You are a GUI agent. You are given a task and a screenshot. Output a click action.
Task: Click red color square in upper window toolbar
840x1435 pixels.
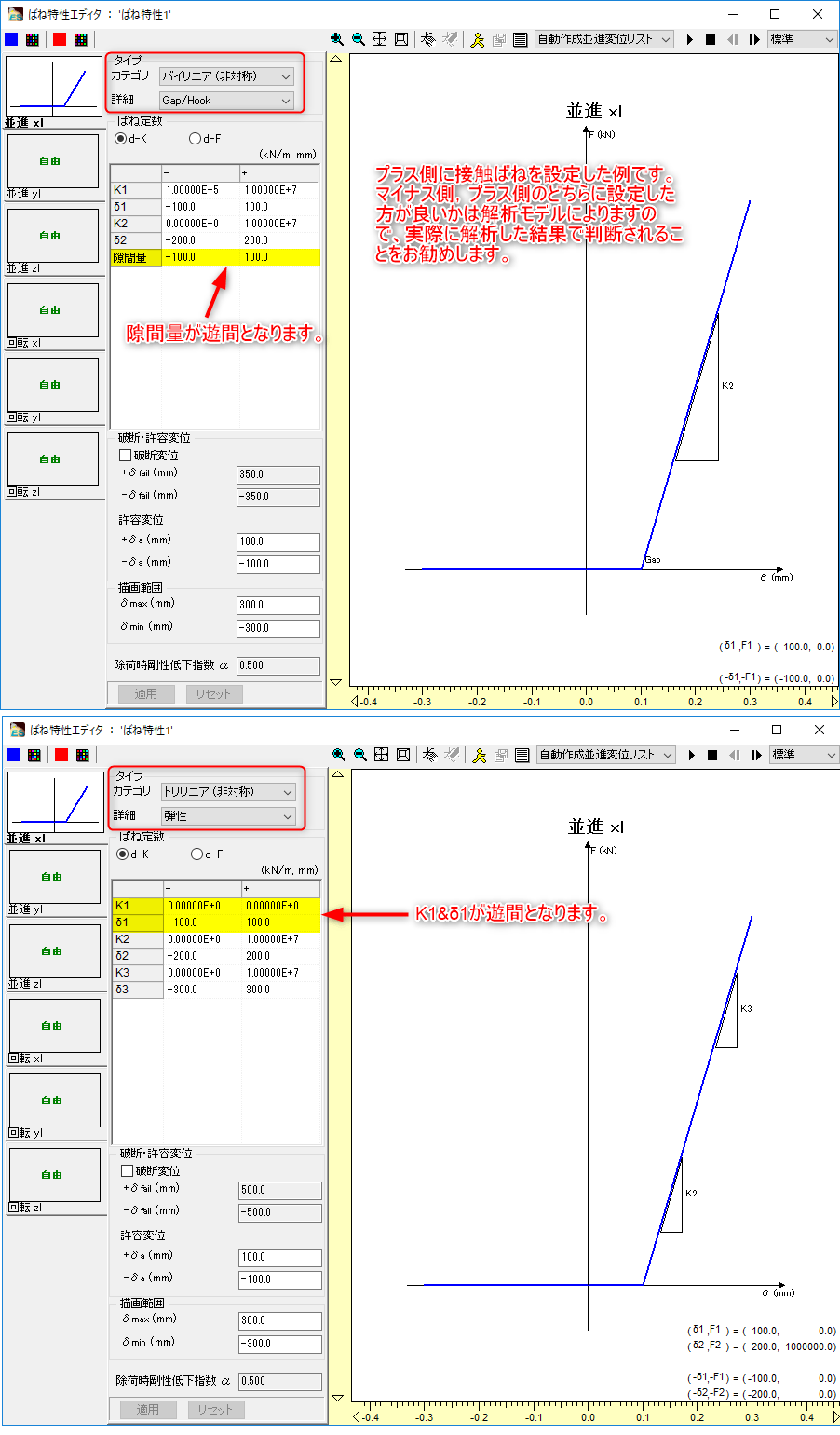point(60,39)
